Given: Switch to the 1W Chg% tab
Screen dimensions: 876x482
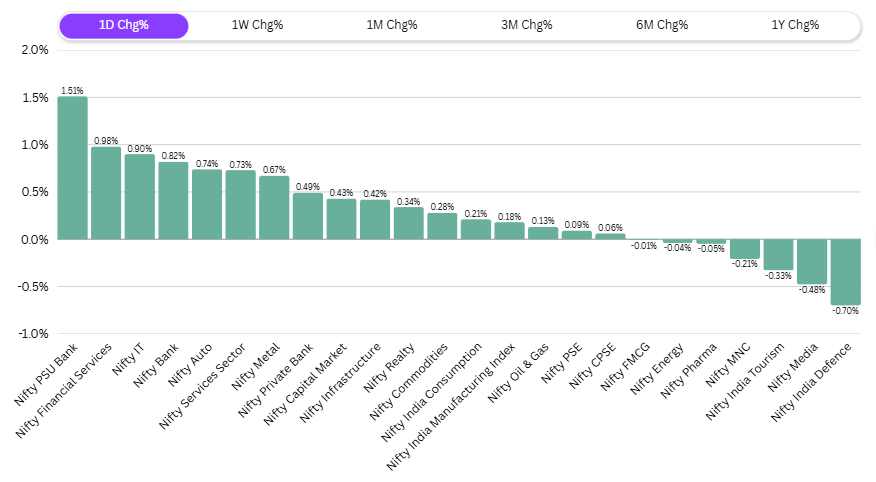Looking at the screenshot, I should coord(258,26).
